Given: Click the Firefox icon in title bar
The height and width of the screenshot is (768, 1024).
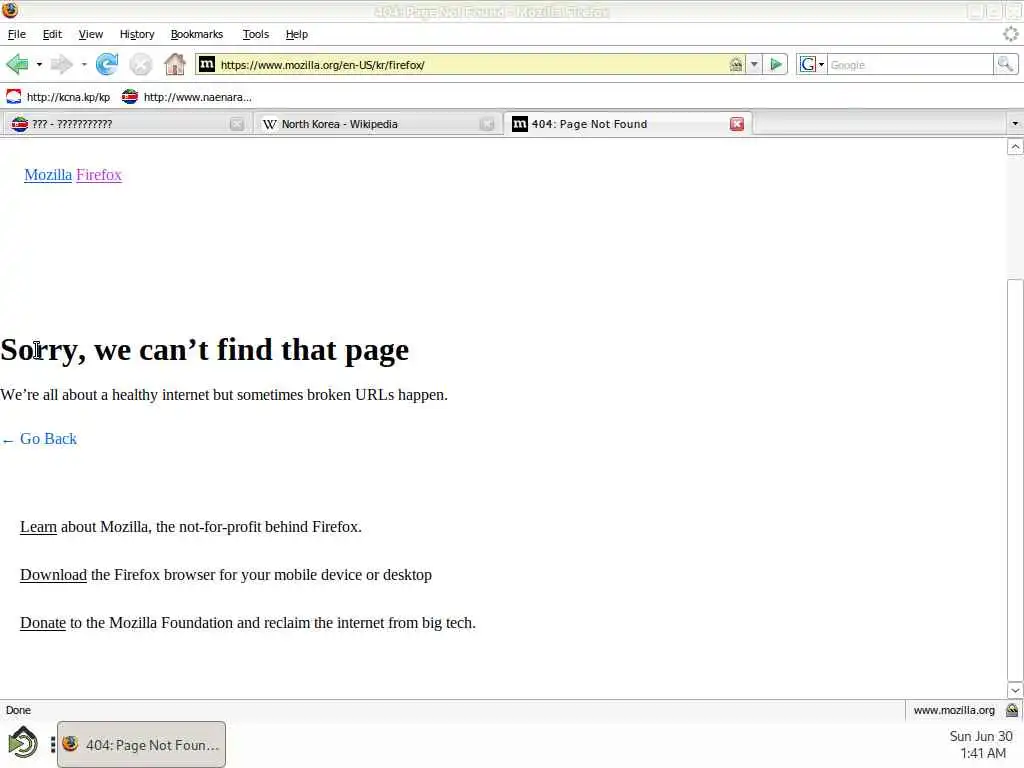Looking at the screenshot, I should pos(10,10).
